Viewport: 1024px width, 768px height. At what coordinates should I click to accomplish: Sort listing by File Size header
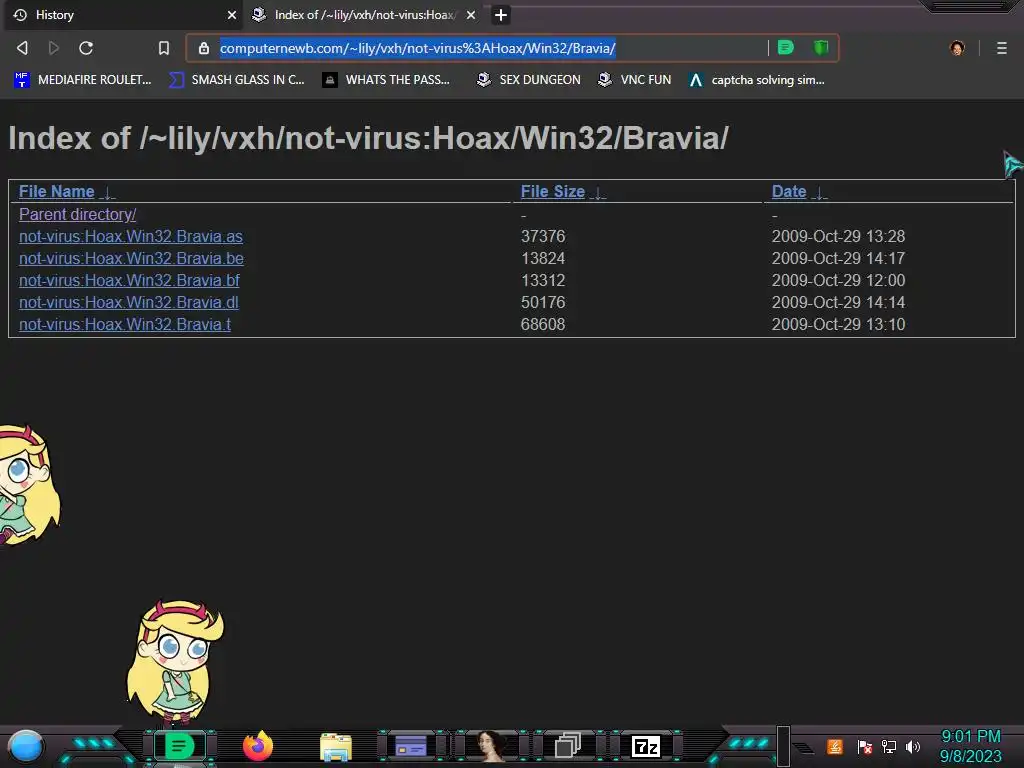point(552,191)
